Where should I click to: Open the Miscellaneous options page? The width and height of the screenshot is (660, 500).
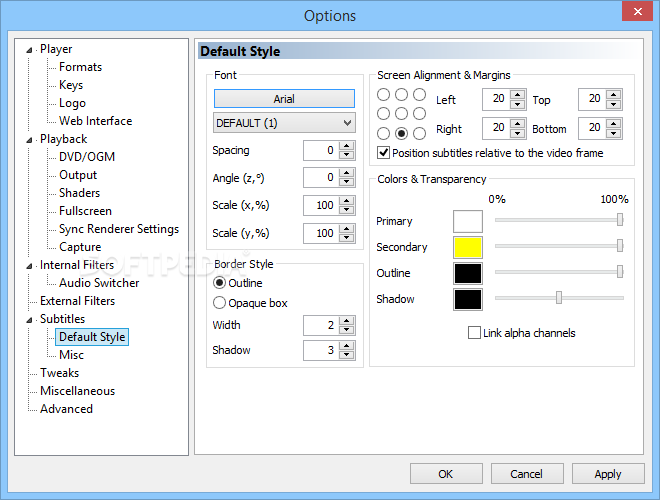point(77,391)
